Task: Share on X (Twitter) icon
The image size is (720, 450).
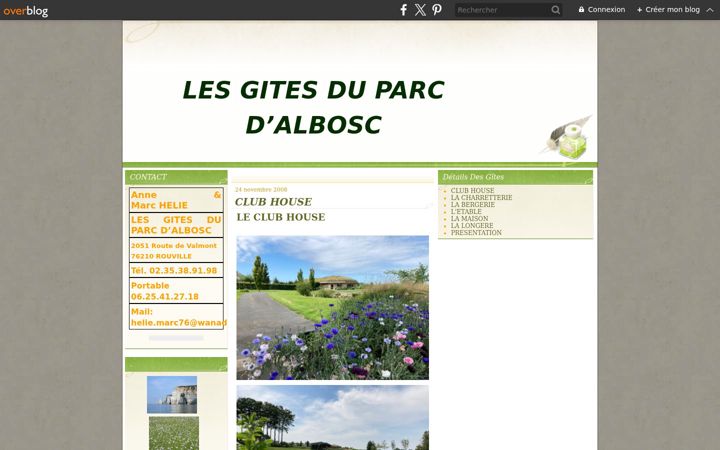Action: (420, 10)
